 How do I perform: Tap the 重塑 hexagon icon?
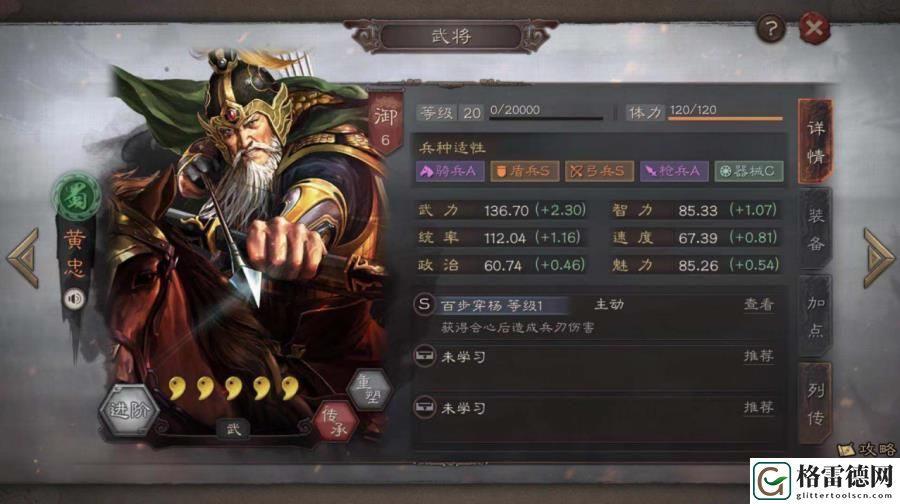click(370, 390)
